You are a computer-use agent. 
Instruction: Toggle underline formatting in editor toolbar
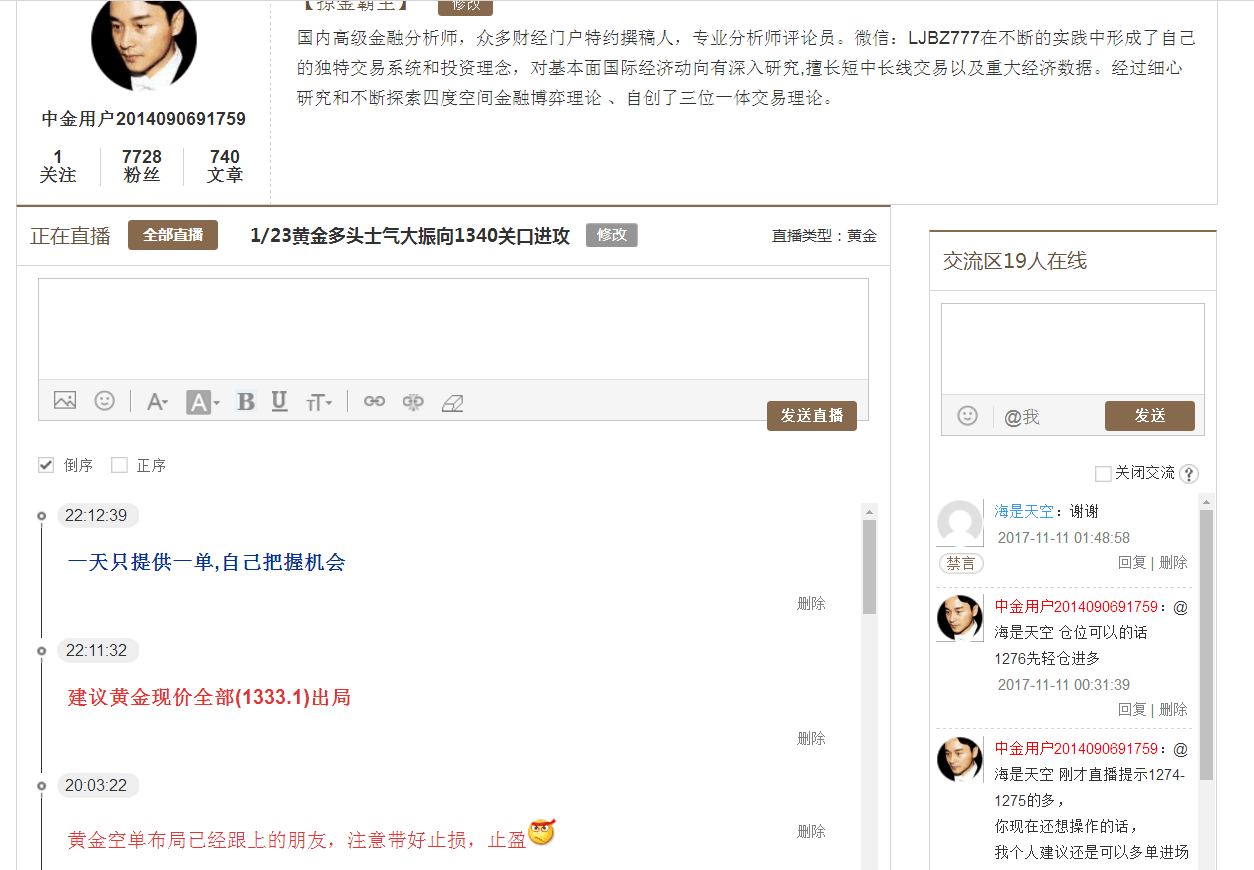[279, 402]
